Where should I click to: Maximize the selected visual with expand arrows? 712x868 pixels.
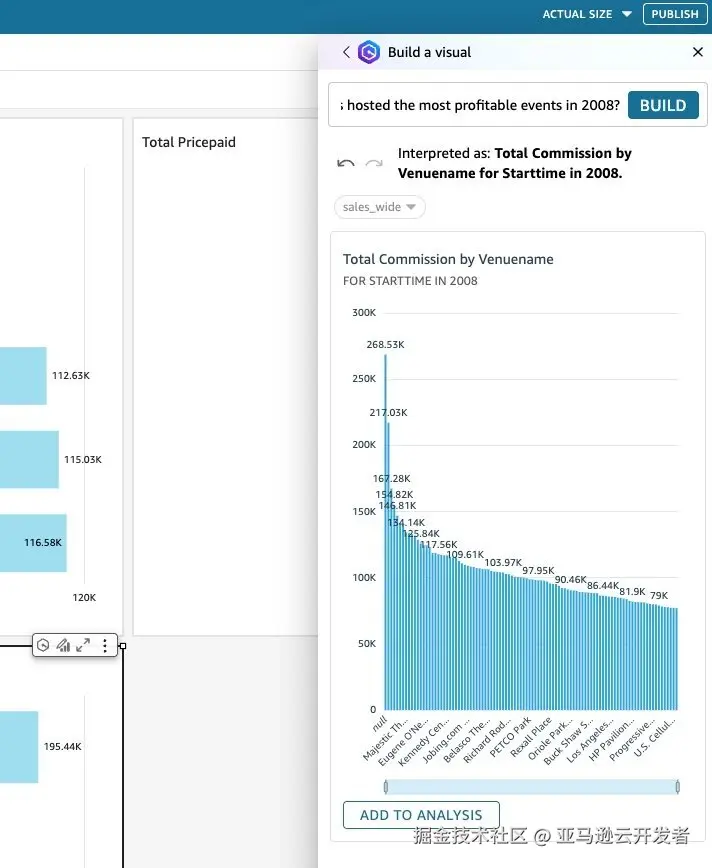tap(83, 646)
